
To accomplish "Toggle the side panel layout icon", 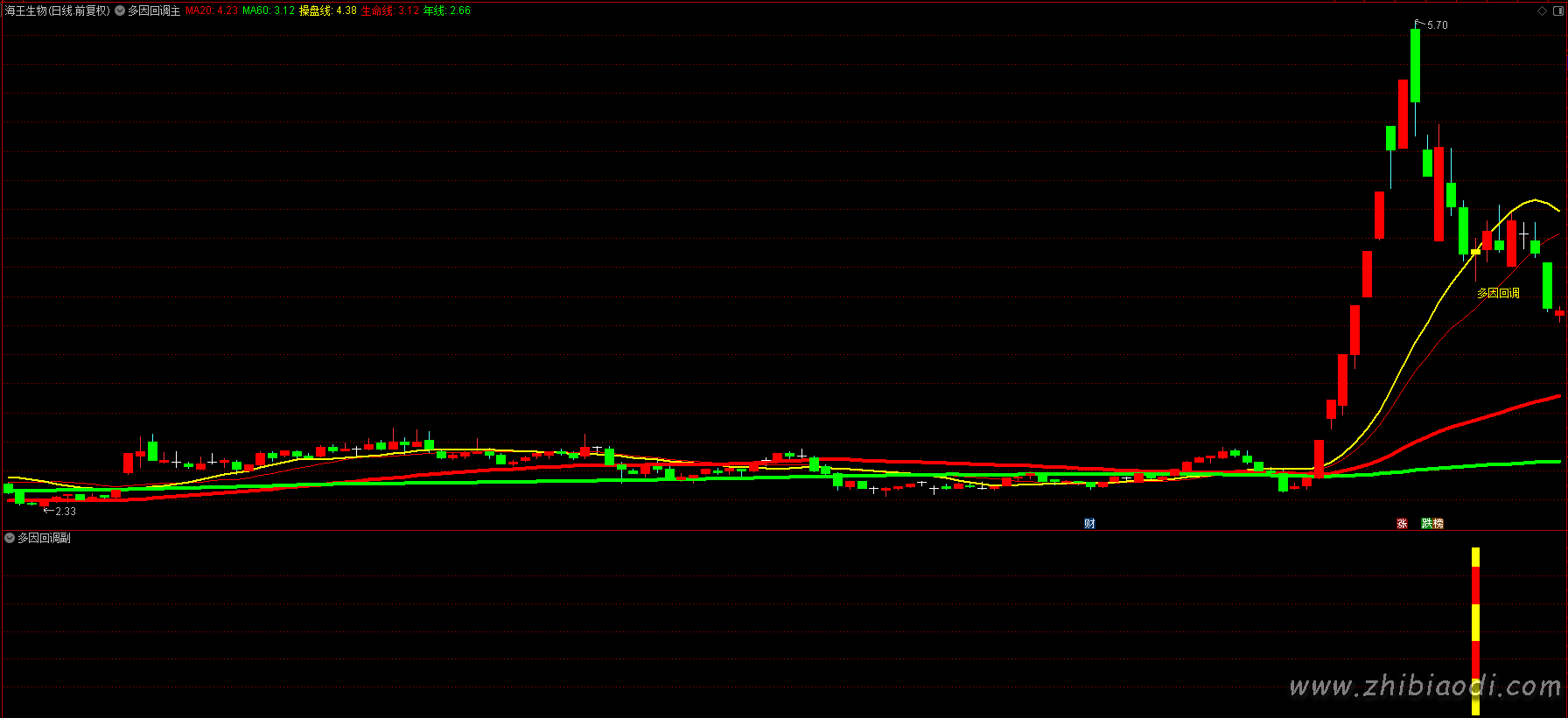I will (1557, 10).
